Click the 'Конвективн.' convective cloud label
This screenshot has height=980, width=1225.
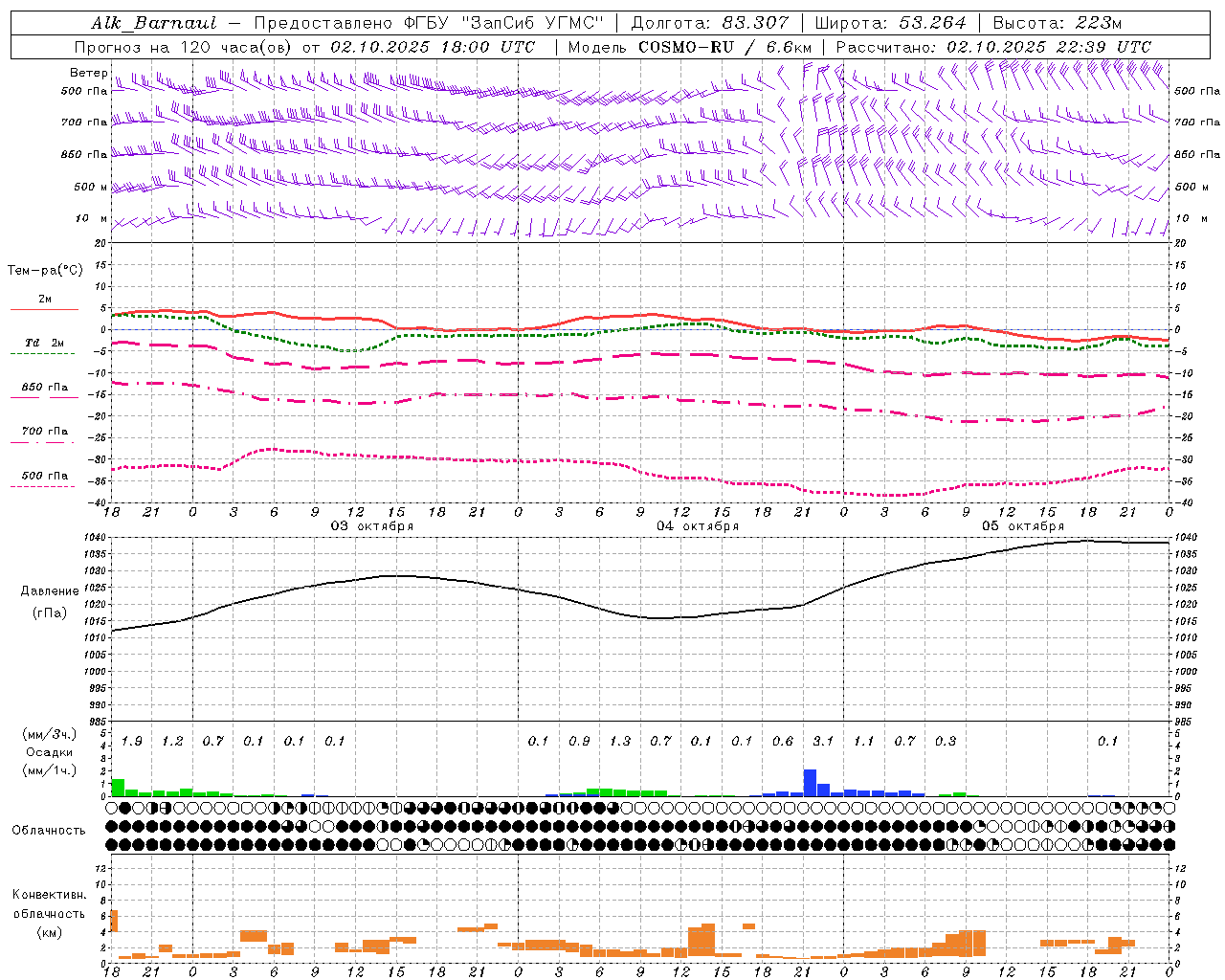50,895
